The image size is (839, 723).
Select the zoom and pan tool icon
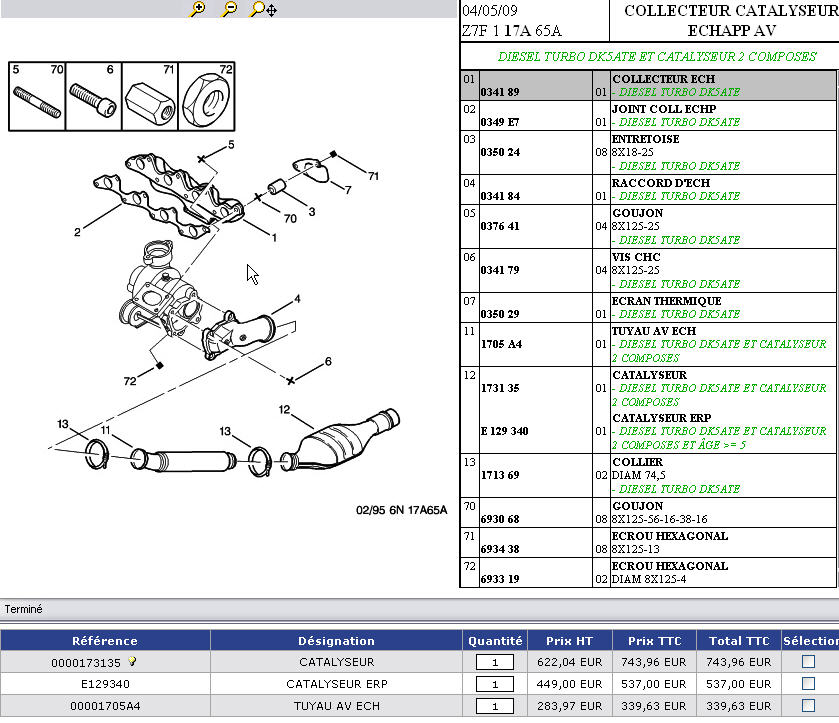tap(262, 9)
